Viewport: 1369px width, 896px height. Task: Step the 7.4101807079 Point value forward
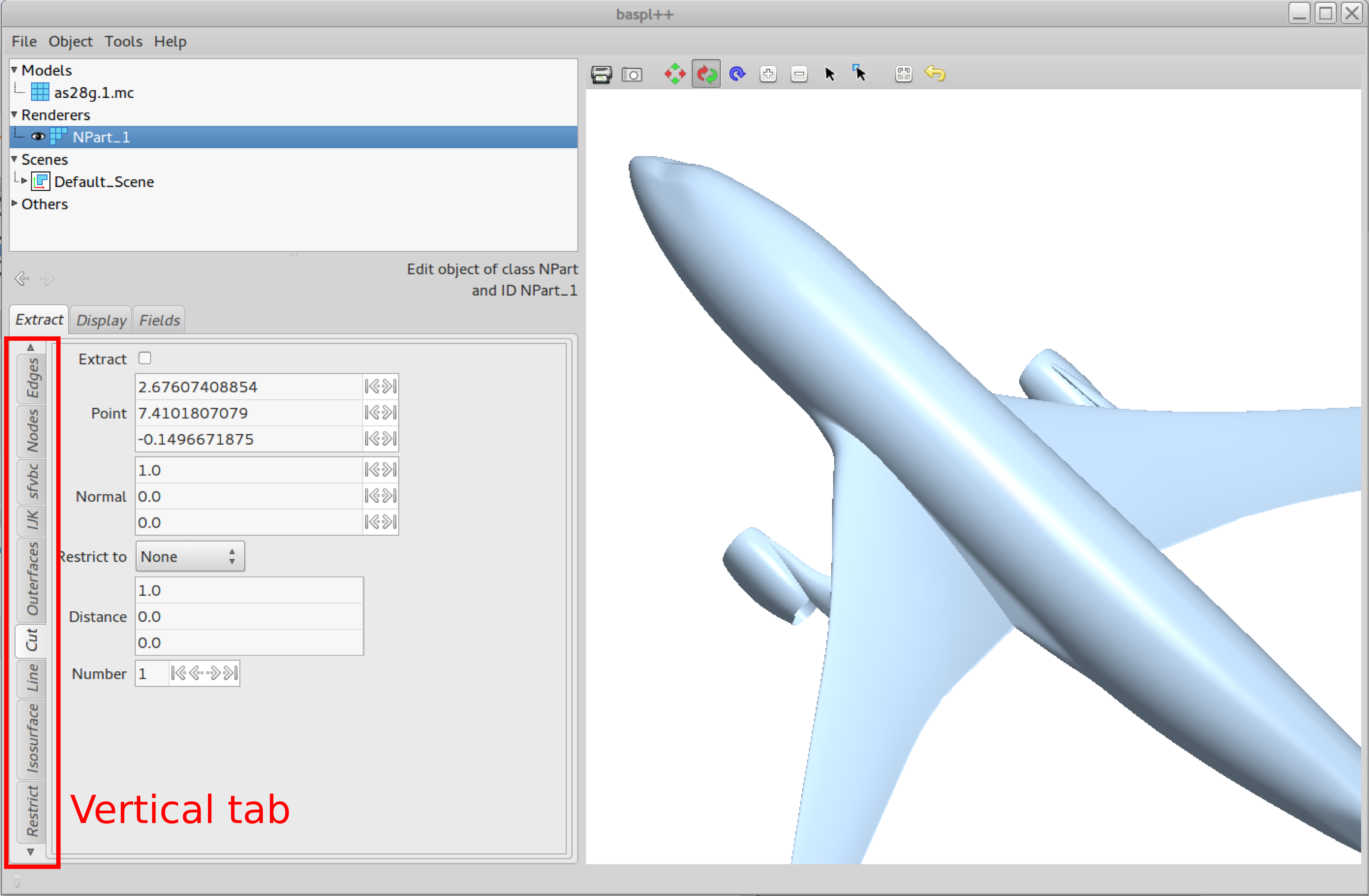(389, 412)
